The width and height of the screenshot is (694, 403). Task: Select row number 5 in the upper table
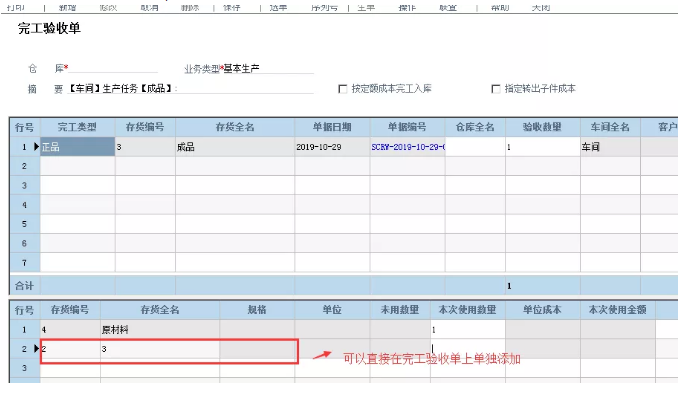tap(25, 224)
